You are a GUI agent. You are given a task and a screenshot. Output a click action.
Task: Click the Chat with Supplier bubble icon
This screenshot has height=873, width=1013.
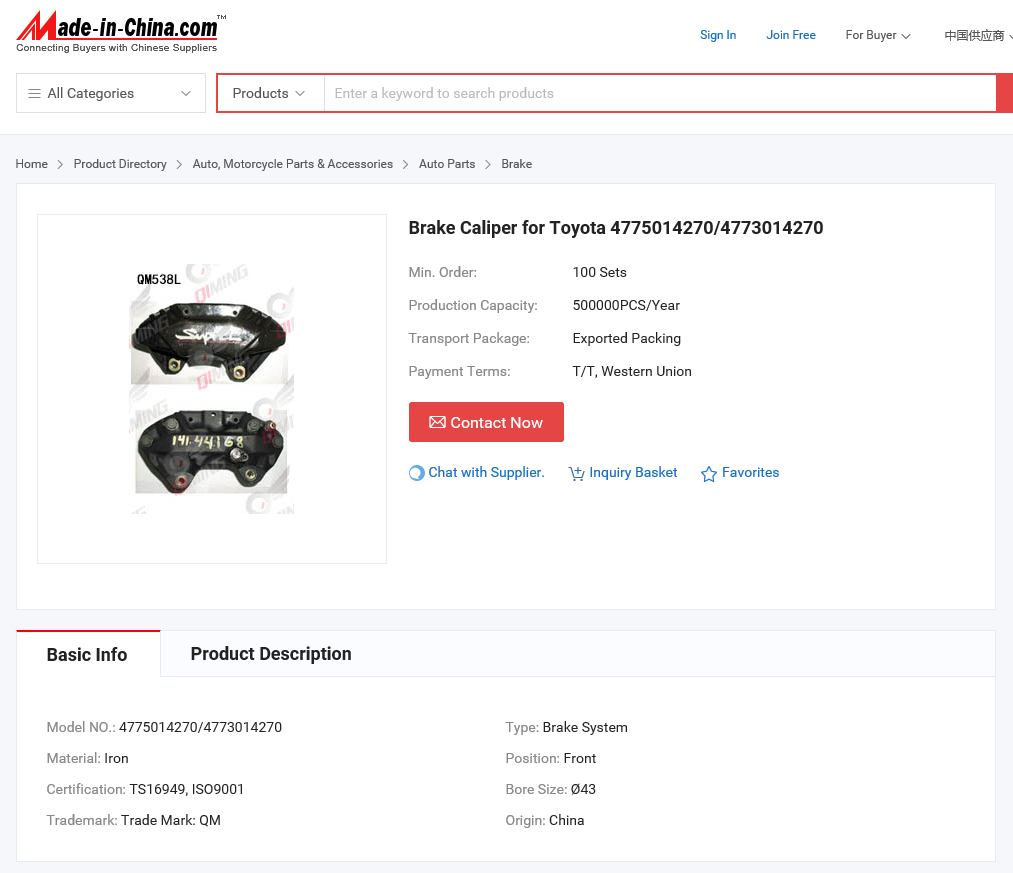click(417, 473)
